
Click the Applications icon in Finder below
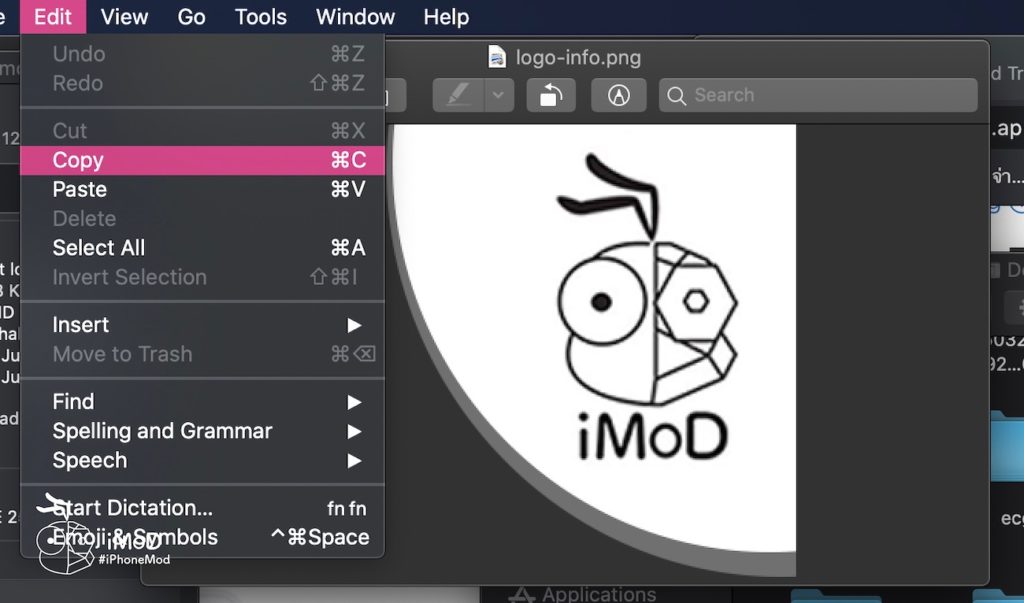(x=522, y=594)
